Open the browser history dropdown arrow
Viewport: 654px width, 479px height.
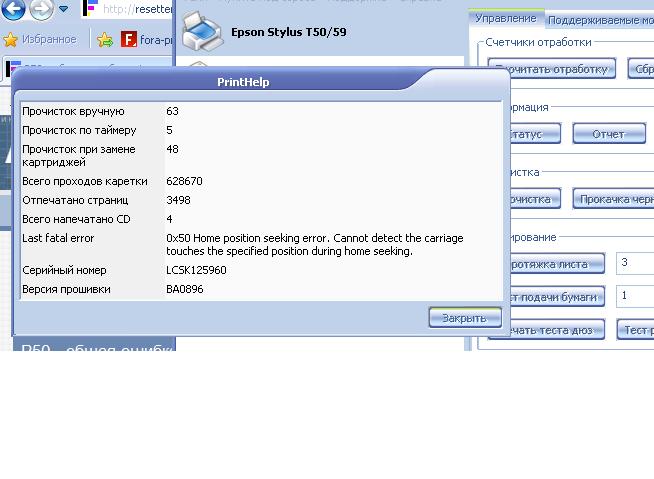point(63,8)
